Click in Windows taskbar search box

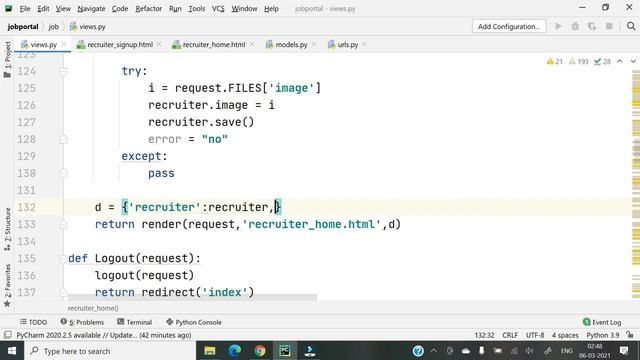110,351
